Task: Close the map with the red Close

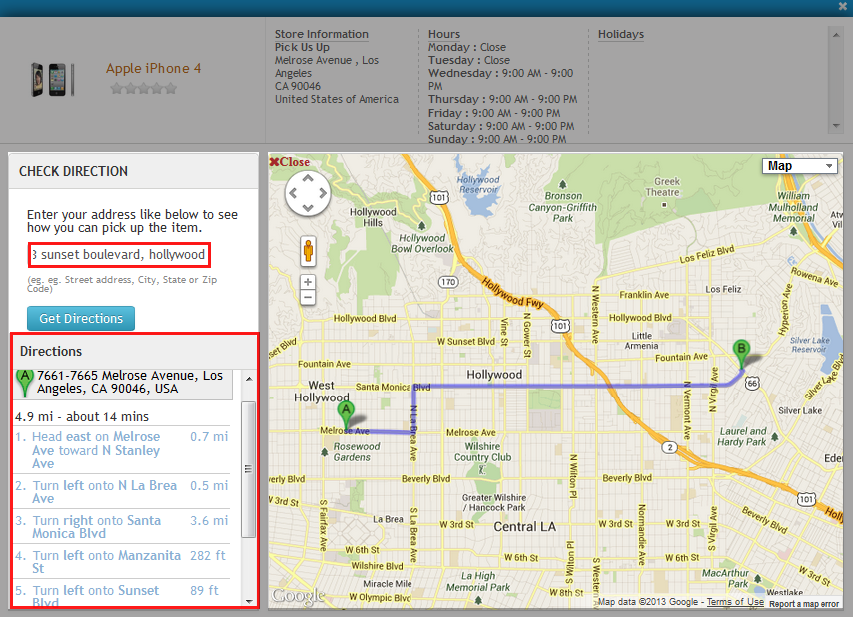Action: click(289, 162)
